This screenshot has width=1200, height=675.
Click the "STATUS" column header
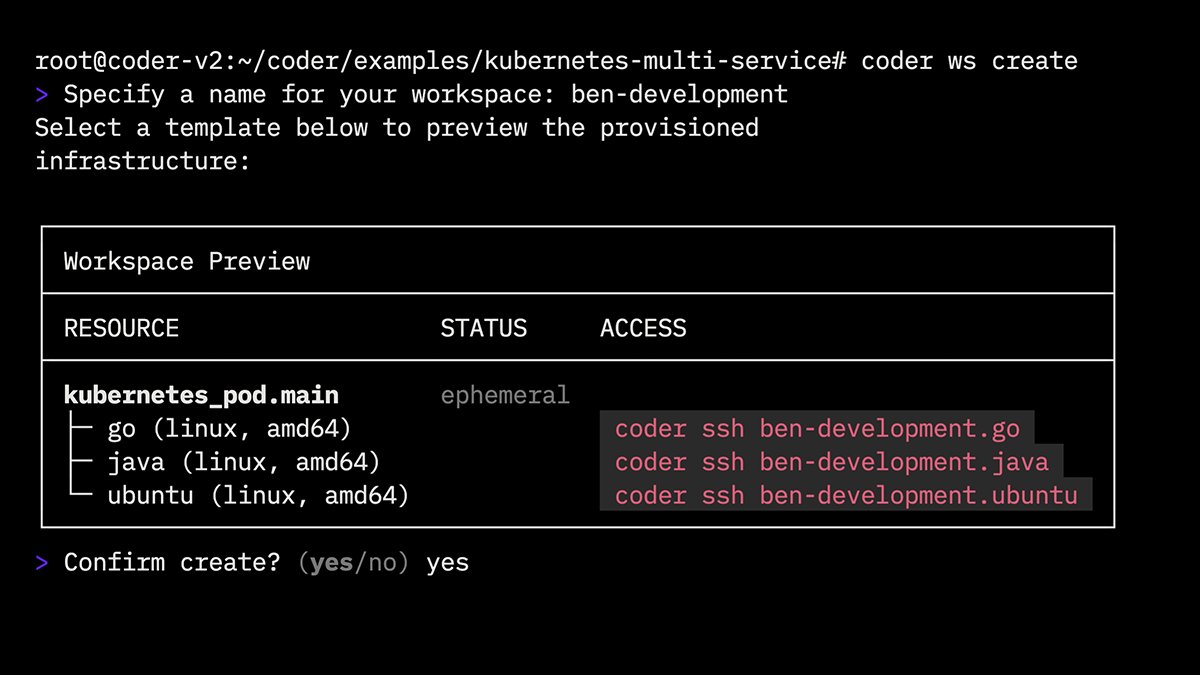point(483,329)
